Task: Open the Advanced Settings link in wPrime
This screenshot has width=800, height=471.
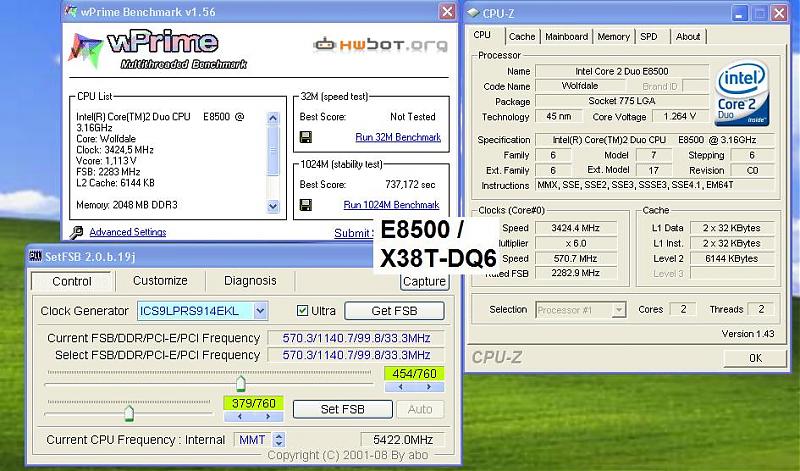Action: (128, 232)
